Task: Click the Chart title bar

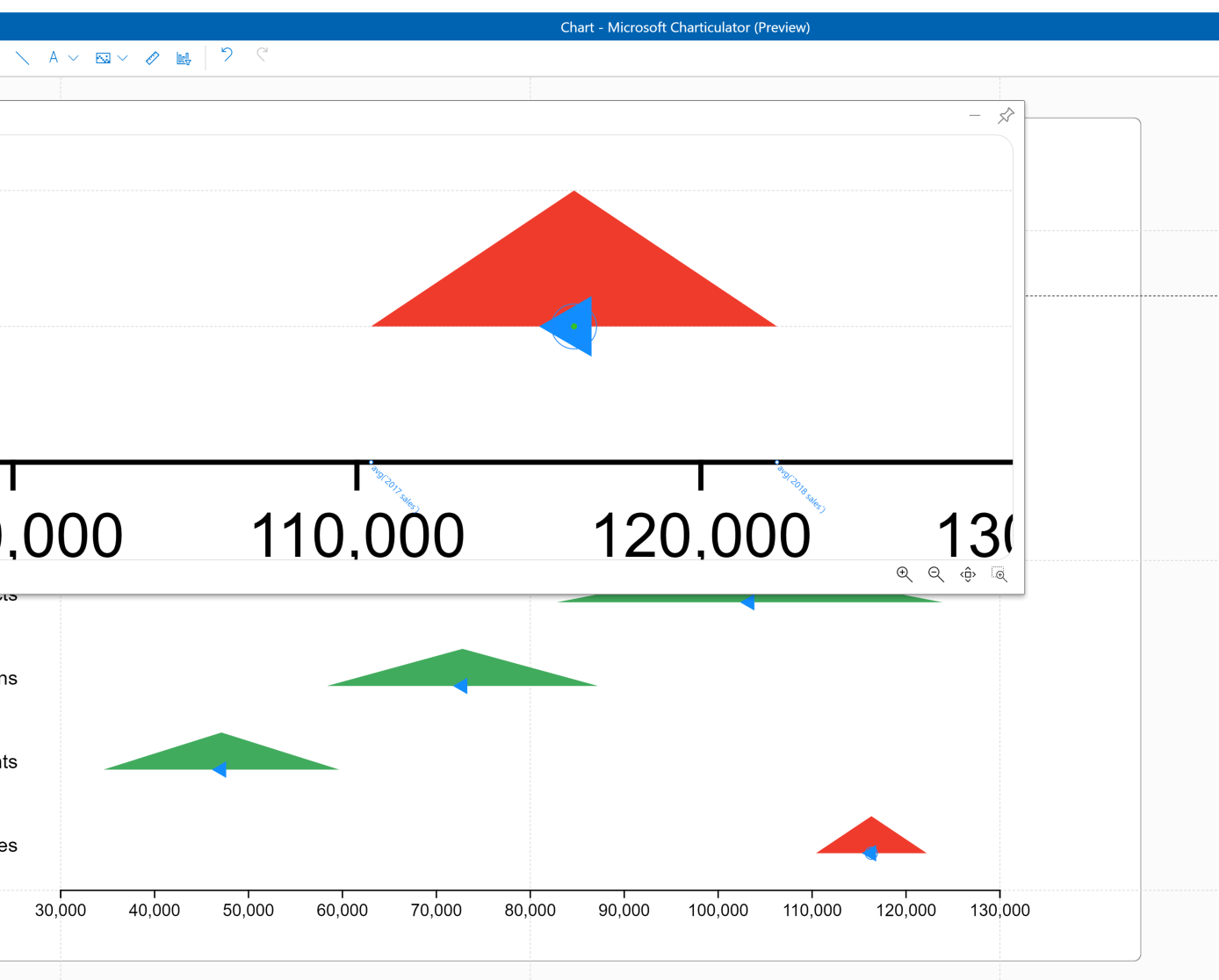Action: pos(685,26)
